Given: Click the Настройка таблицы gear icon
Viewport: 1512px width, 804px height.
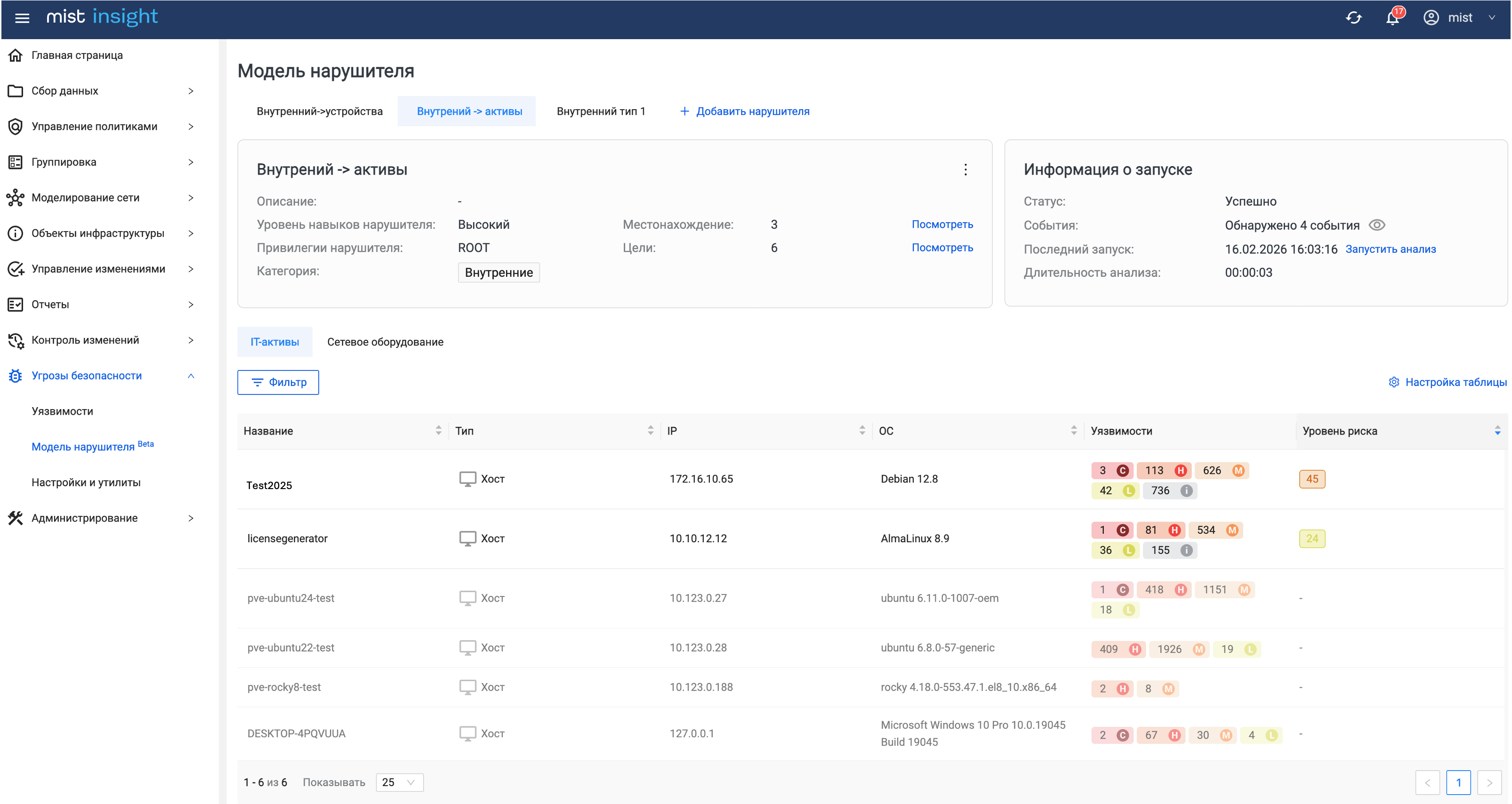Looking at the screenshot, I should click(1393, 383).
